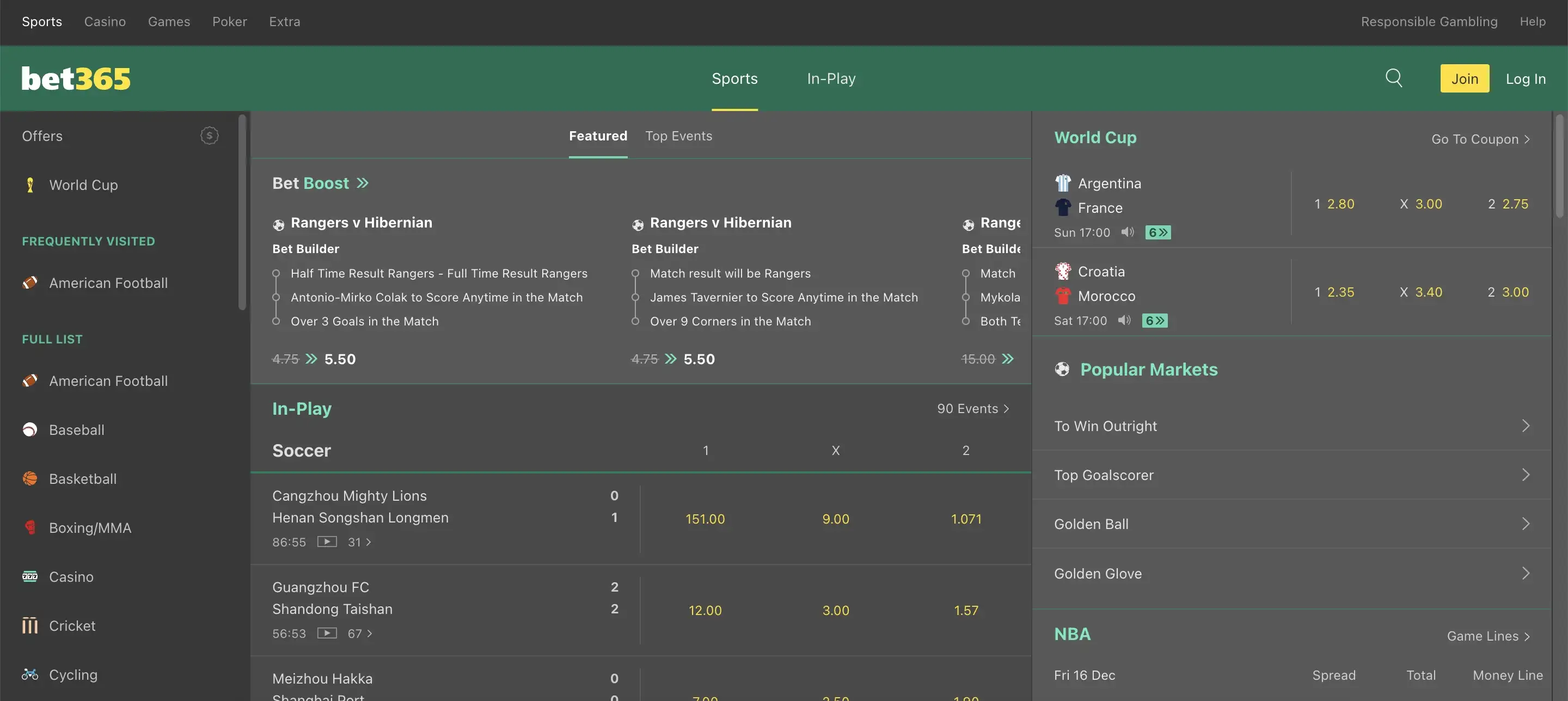Select Argentina win odds 2.80
This screenshot has width=1568, height=701.
[1334, 204]
